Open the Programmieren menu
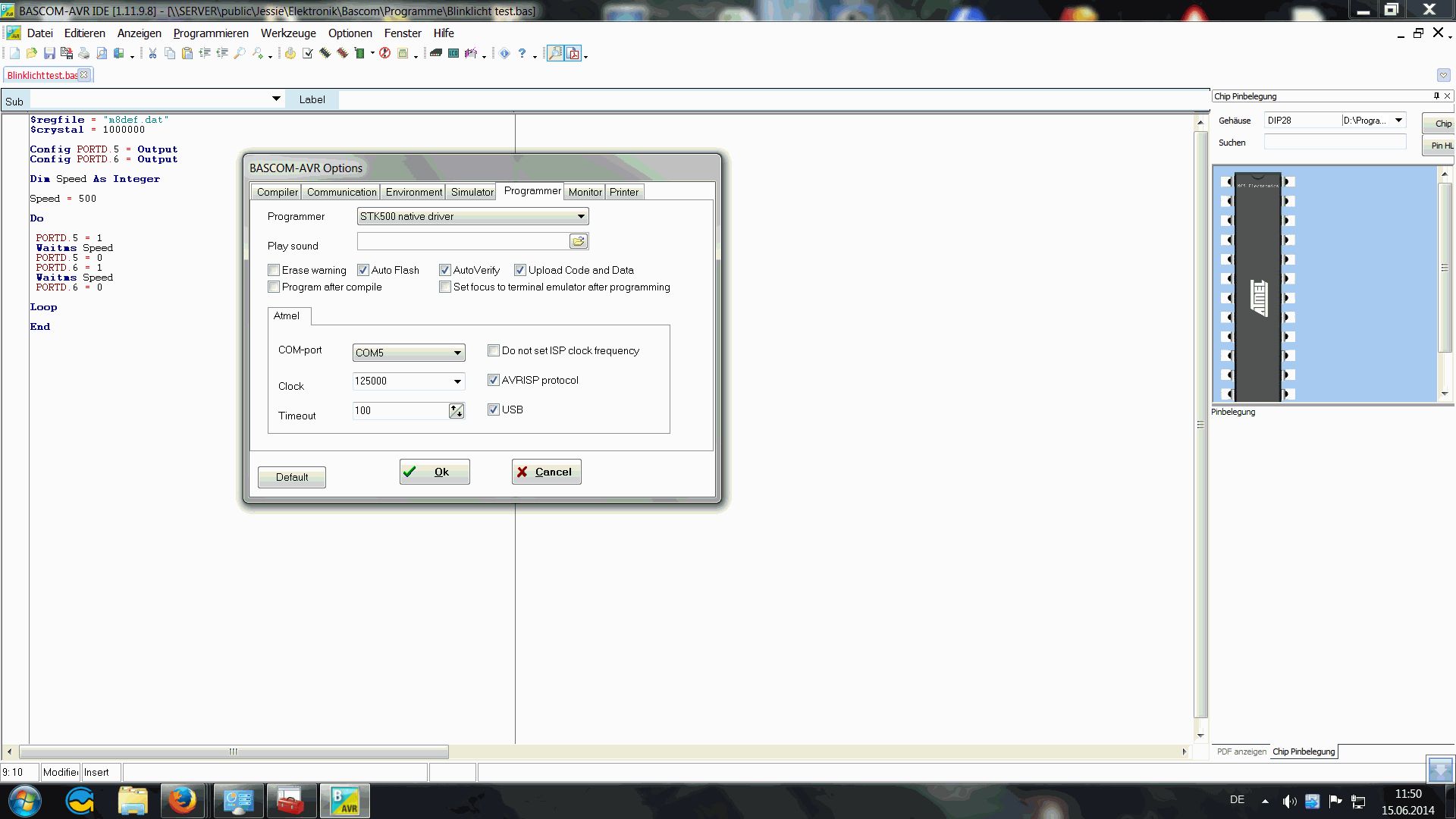The image size is (1456, 819). coord(211,33)
